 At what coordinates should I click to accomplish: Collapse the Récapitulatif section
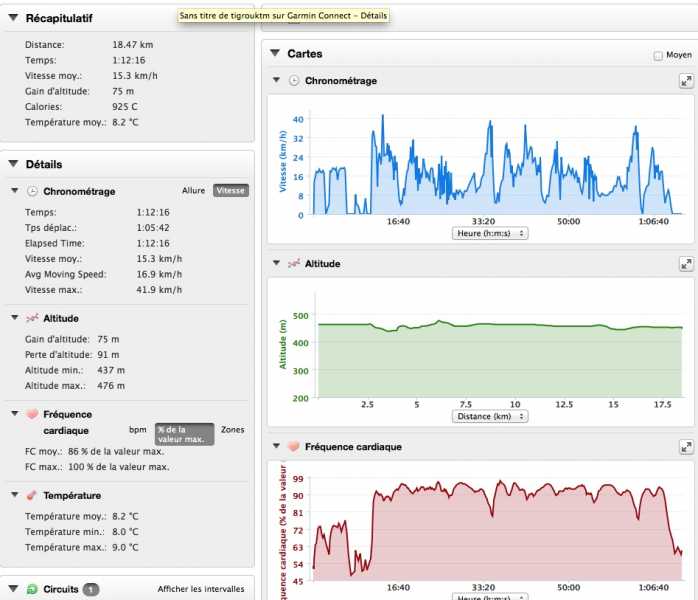[13, 18]
